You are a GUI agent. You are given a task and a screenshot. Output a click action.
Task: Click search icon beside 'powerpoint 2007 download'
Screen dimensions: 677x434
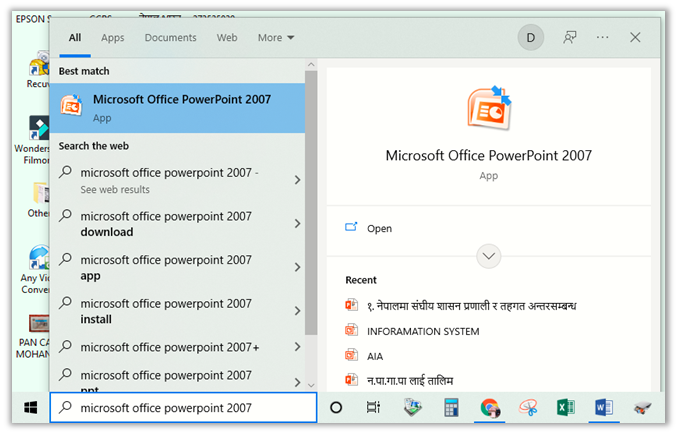click(x=65, y=215)
